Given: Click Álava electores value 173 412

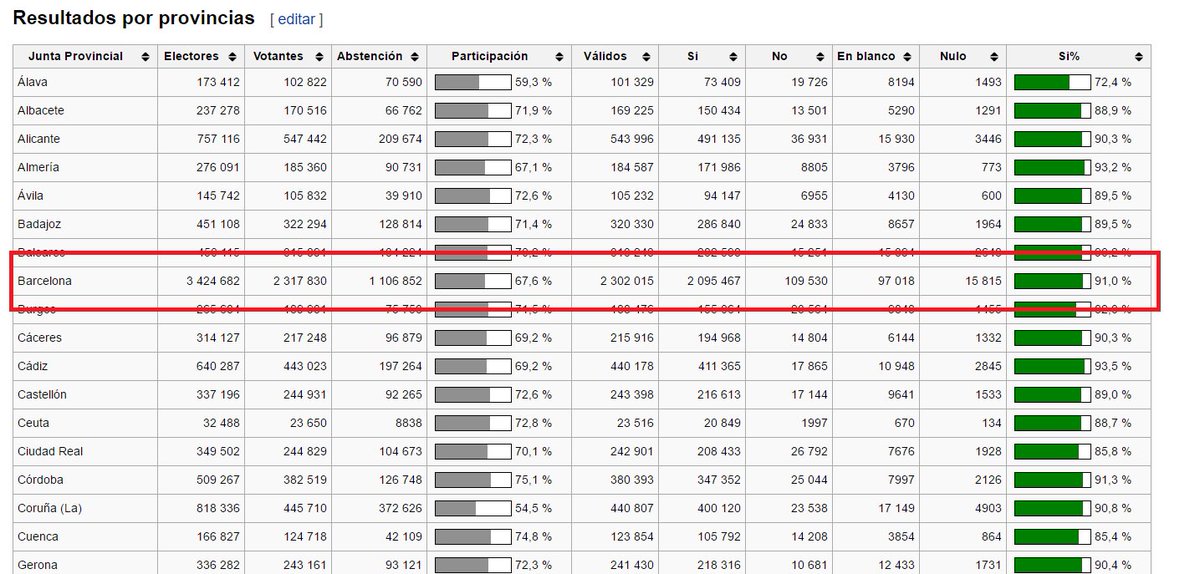Looking at the screenshot, I should [x=216, y=82].
